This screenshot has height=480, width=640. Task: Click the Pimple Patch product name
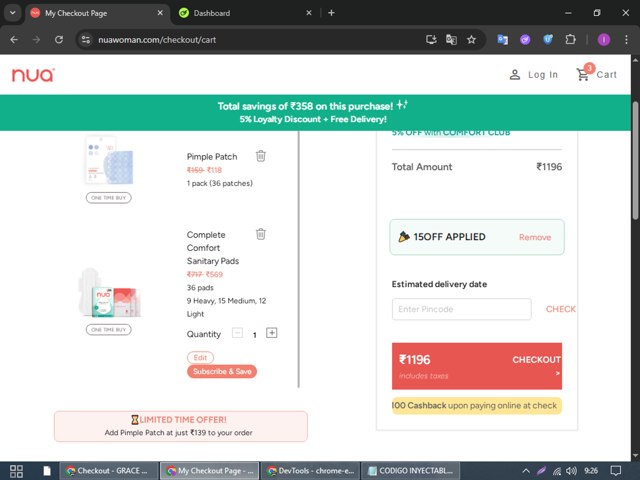212,157
